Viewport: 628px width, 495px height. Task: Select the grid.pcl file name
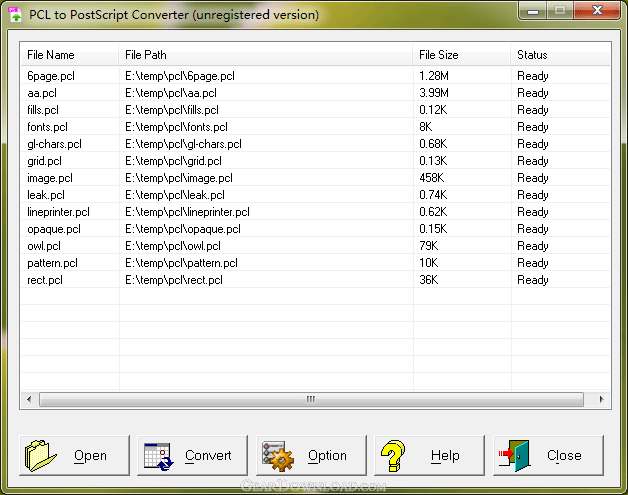pos(44,161)
